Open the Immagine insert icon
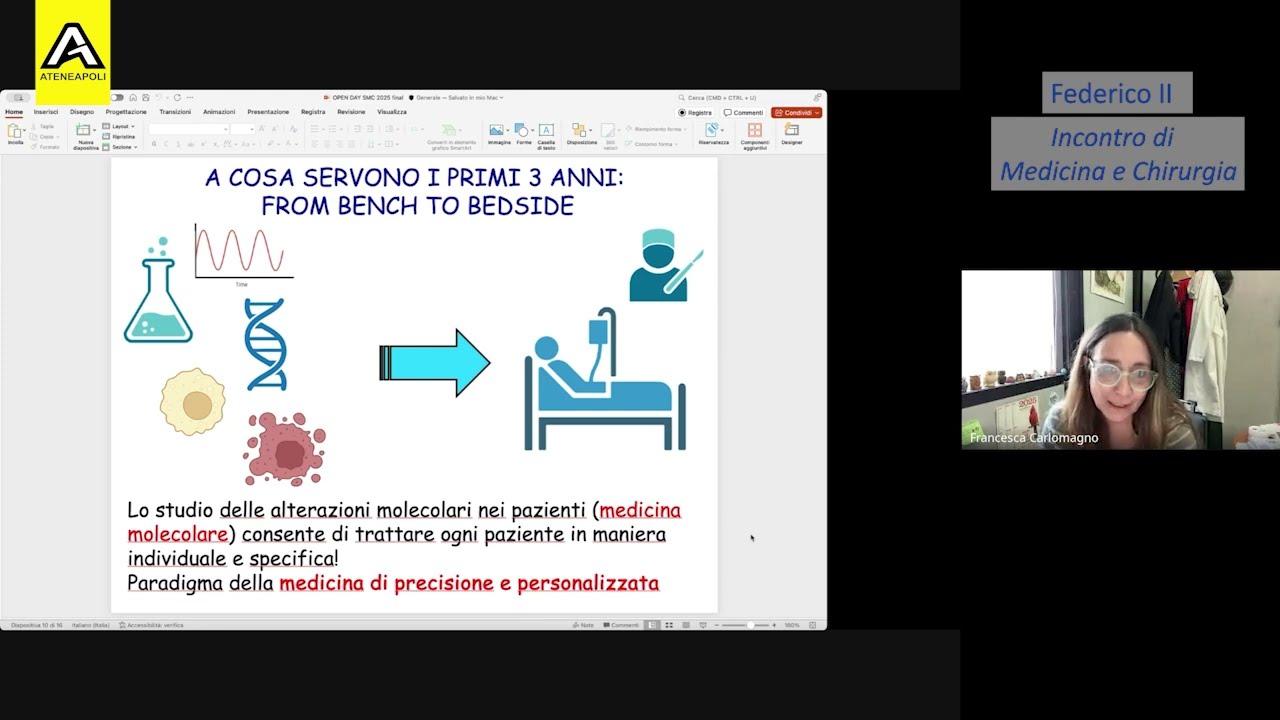 coord(496,130)
